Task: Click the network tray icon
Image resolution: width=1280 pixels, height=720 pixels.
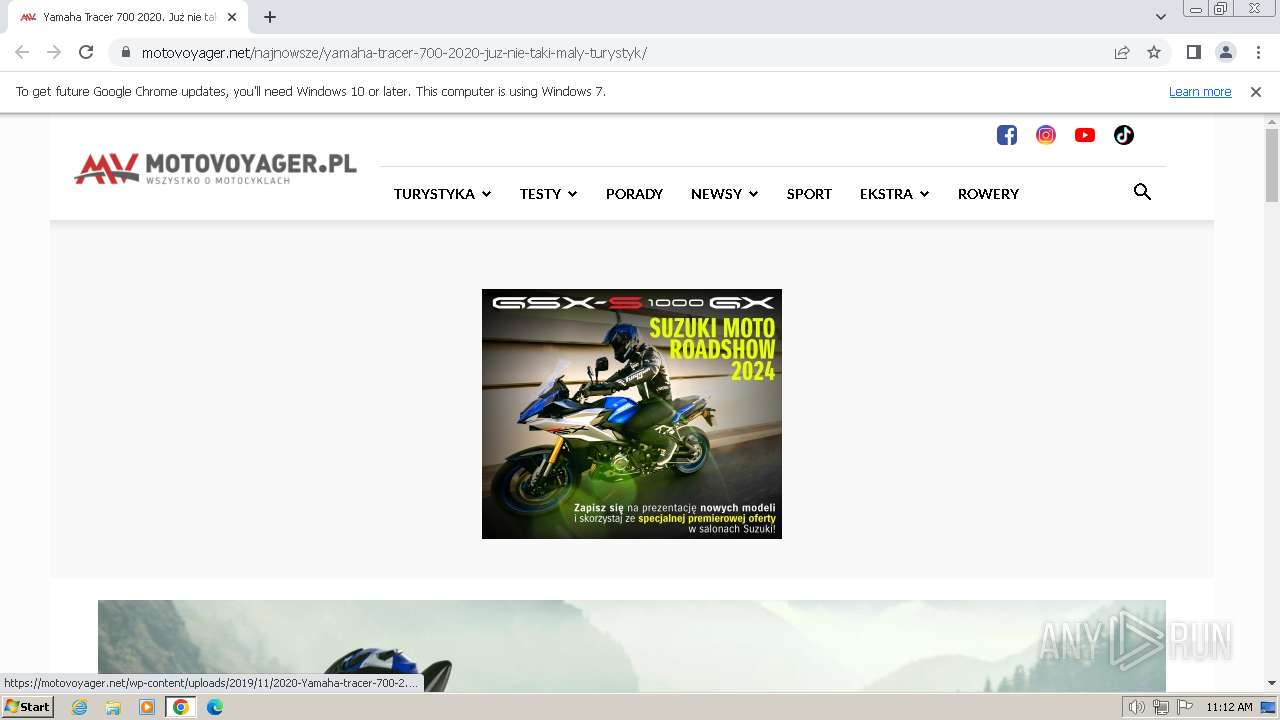Action: point(1161,707)
